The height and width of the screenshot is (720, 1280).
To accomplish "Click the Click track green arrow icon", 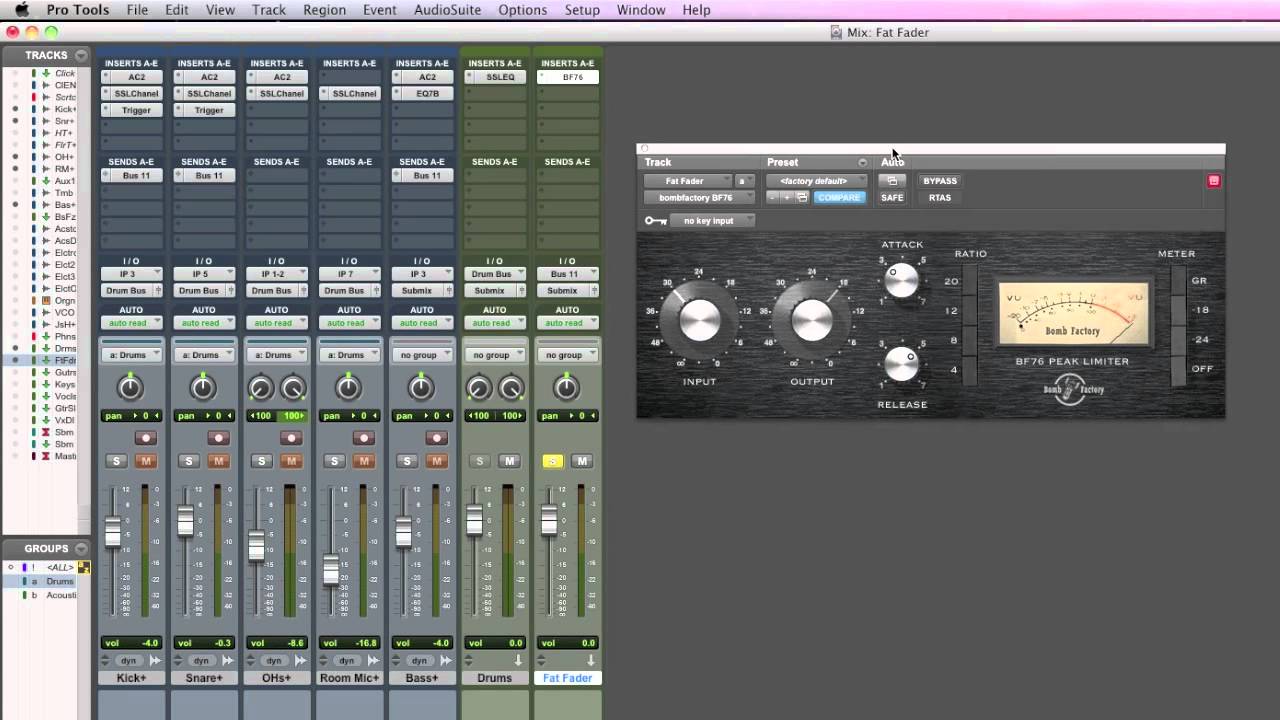I will pyautogui.click(x=46, y=73).
